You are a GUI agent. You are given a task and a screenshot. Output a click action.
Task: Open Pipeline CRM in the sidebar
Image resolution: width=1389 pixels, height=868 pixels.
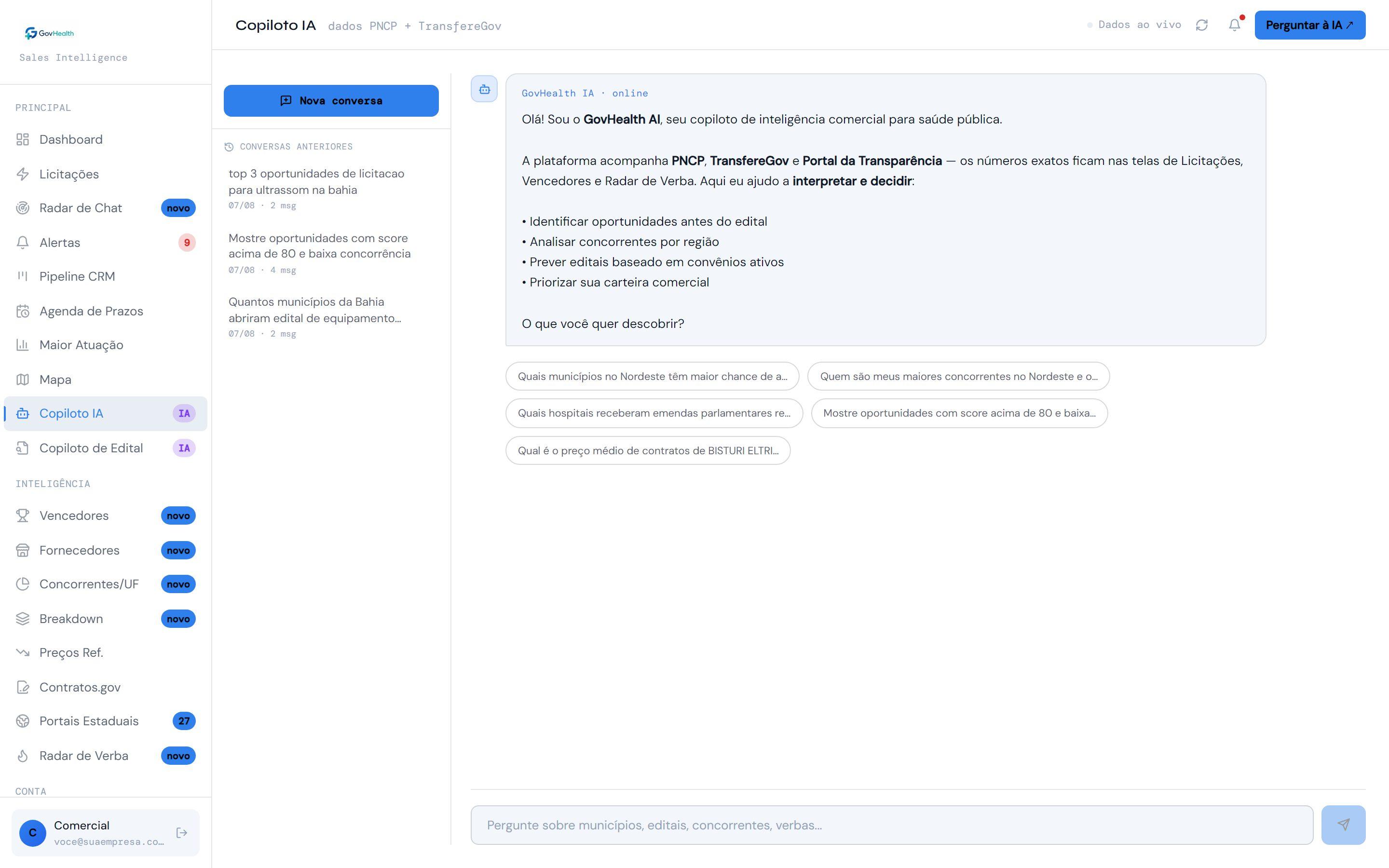click(106, 277)
